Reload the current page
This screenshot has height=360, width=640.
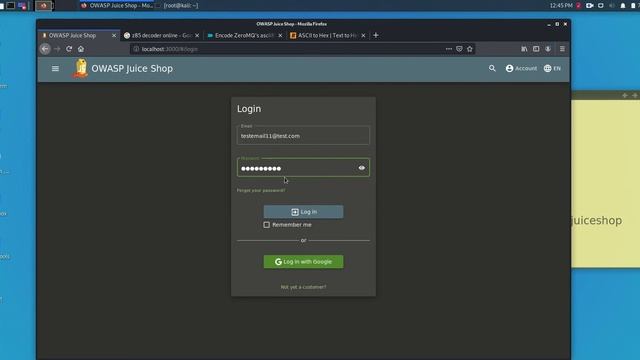69,49
